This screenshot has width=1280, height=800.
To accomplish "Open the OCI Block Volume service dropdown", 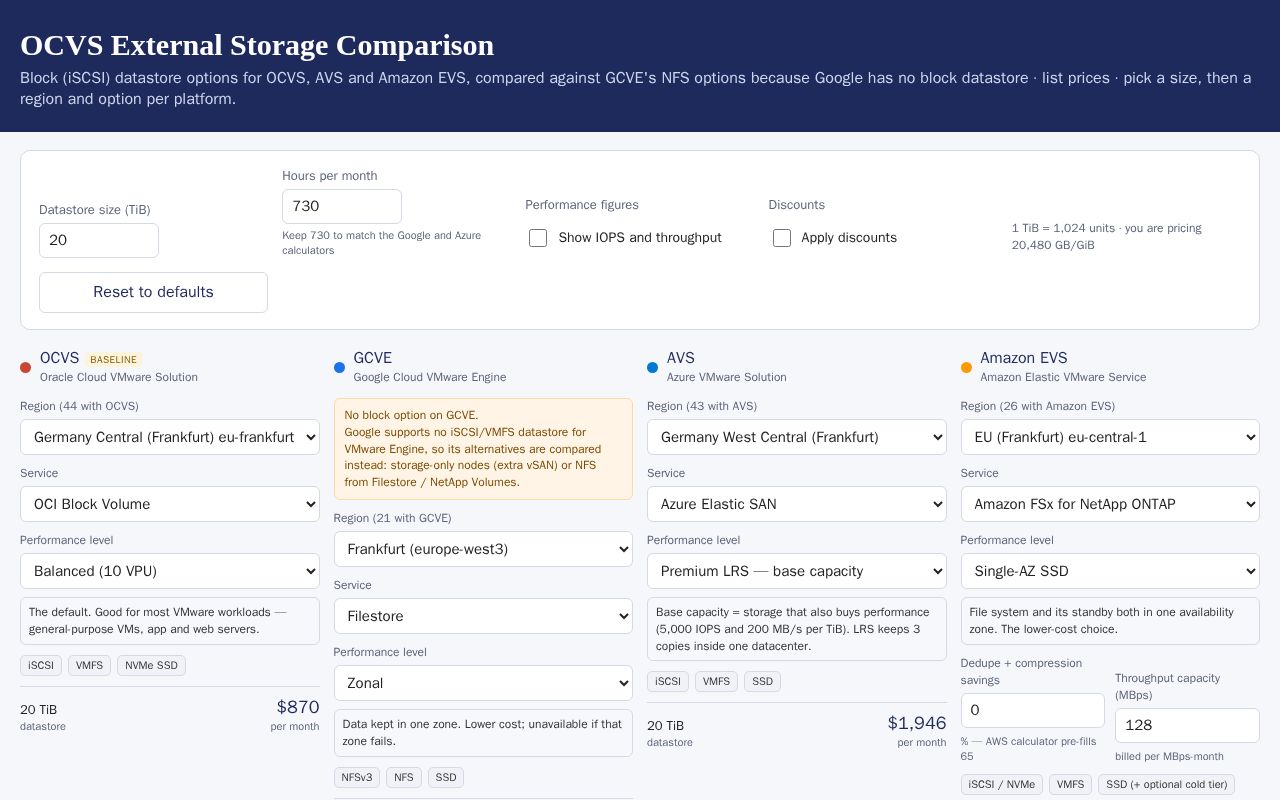I will 170,504.
